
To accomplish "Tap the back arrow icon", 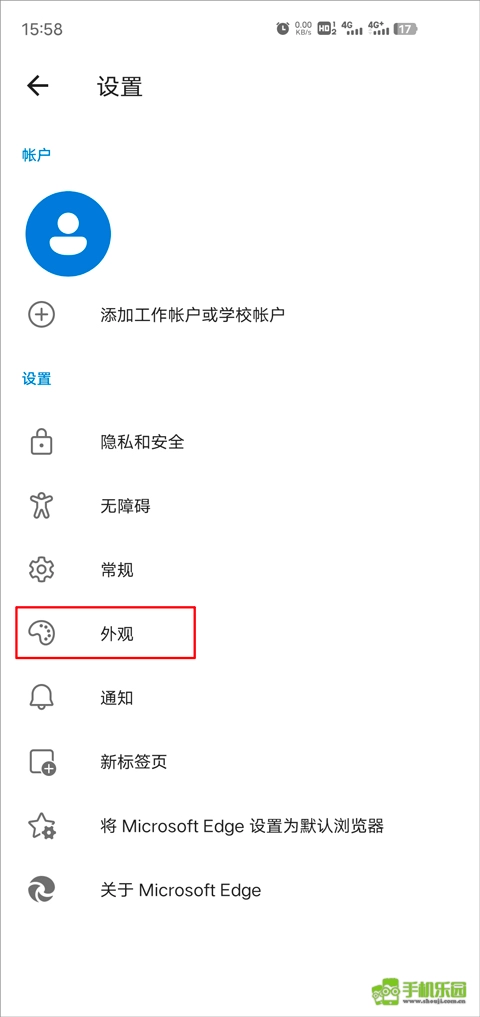I will 38,86.
